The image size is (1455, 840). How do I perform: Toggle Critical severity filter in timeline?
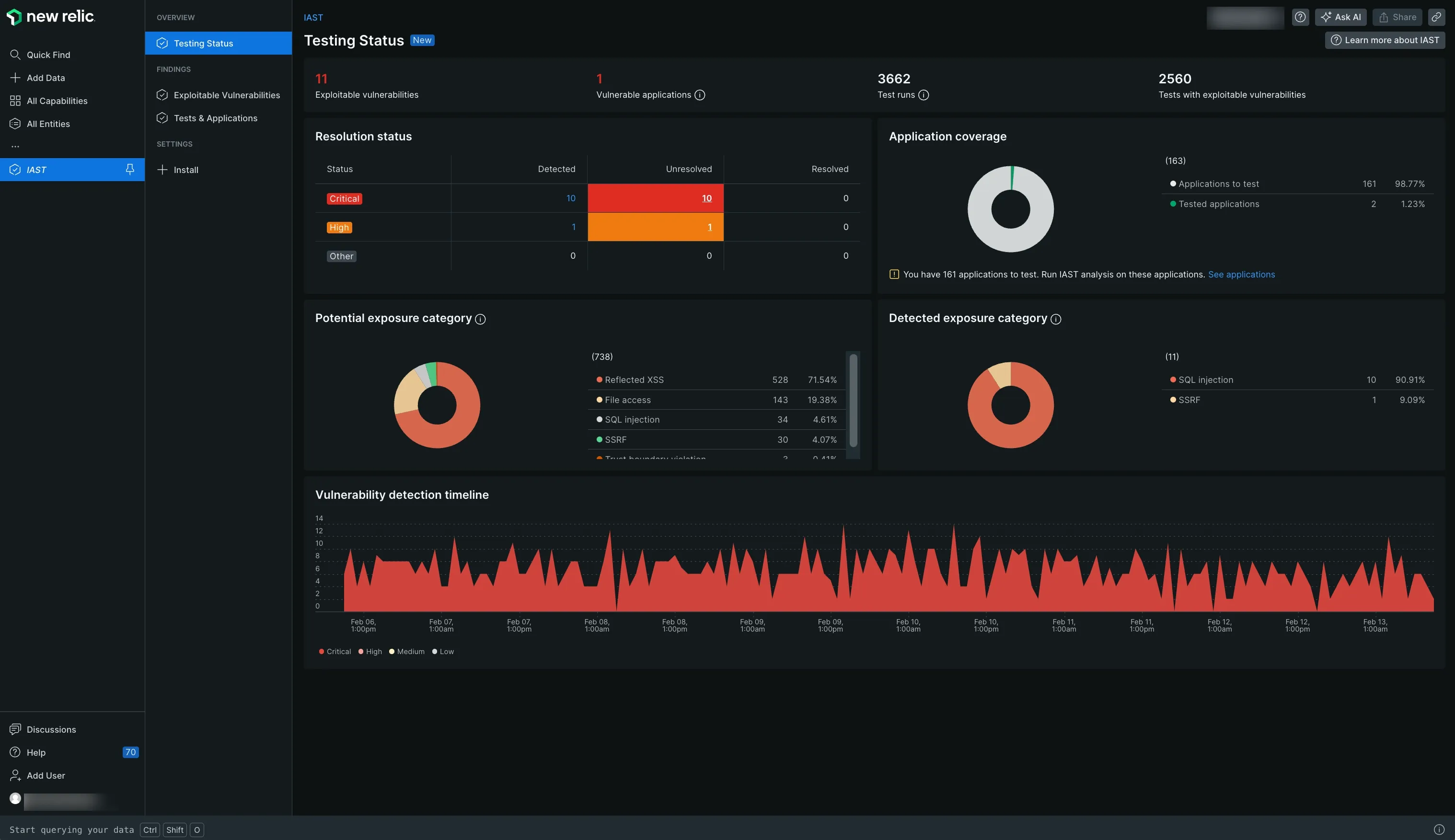tap(334, 652)
